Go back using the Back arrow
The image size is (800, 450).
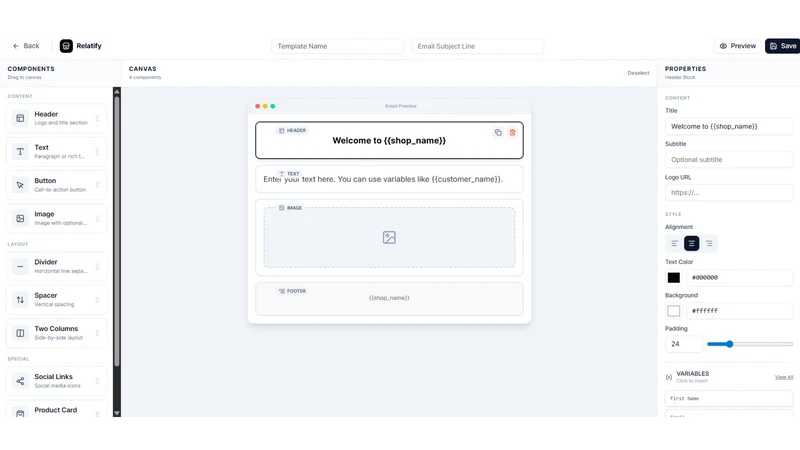click(x=26, y=46)
